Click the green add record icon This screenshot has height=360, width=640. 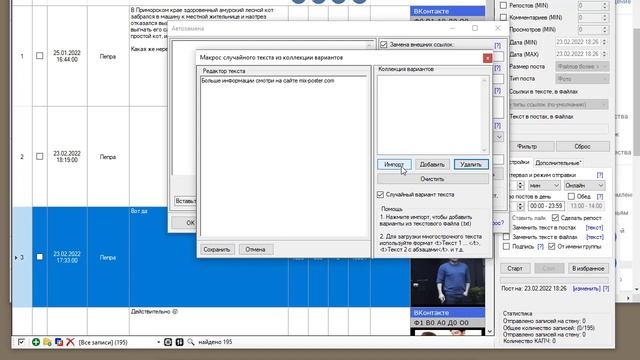[36, 342]
